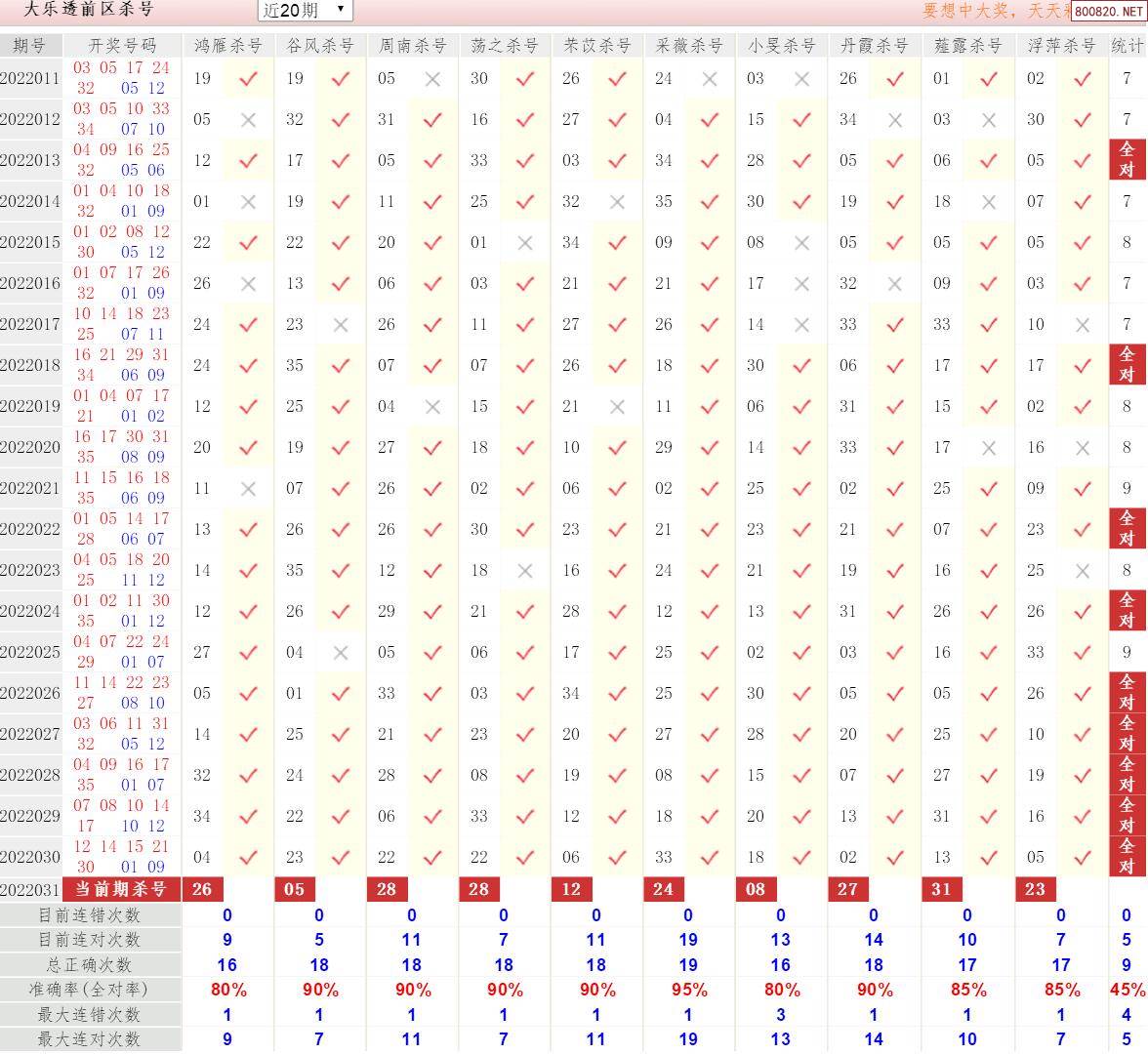Click 荡之 gray cross in row 2022015
Screen dimensions: 1148x1054
[x=525, y=243]
